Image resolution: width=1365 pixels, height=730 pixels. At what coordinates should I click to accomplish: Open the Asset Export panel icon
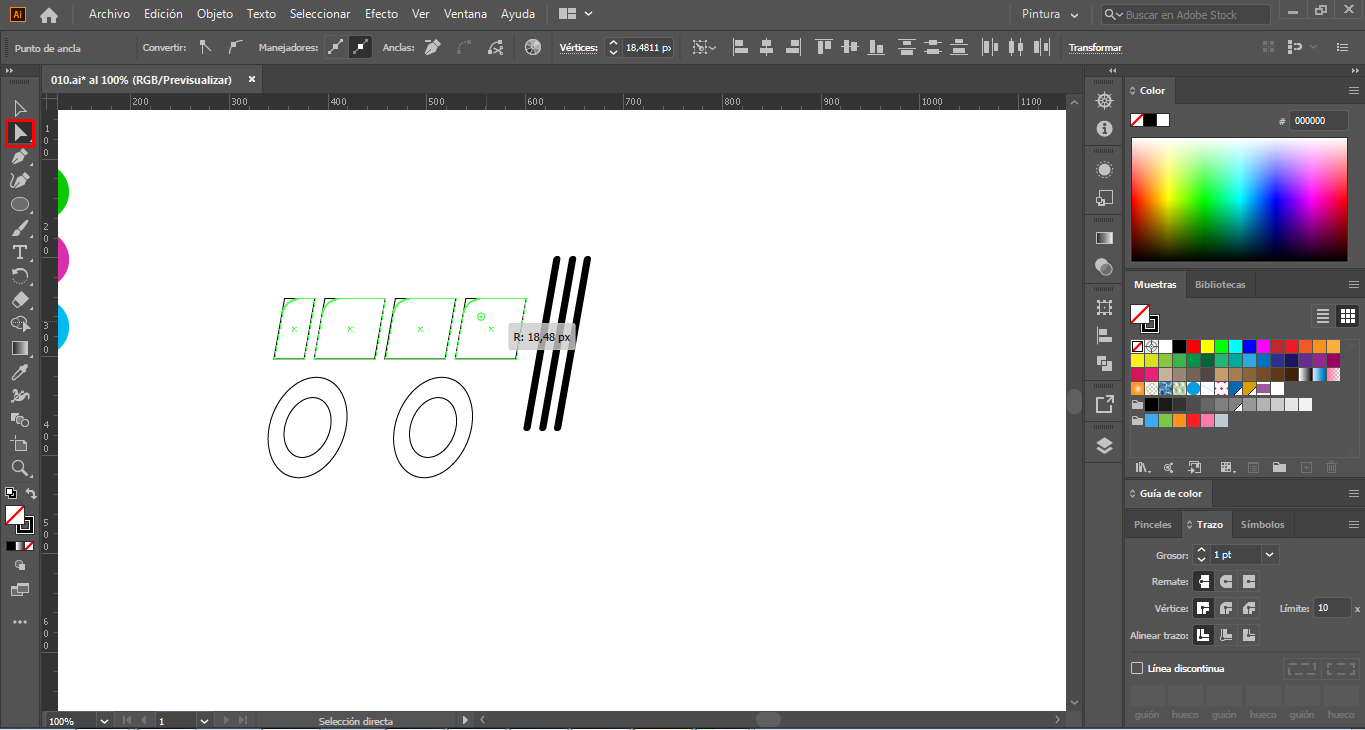click(x=1104, y=404)
